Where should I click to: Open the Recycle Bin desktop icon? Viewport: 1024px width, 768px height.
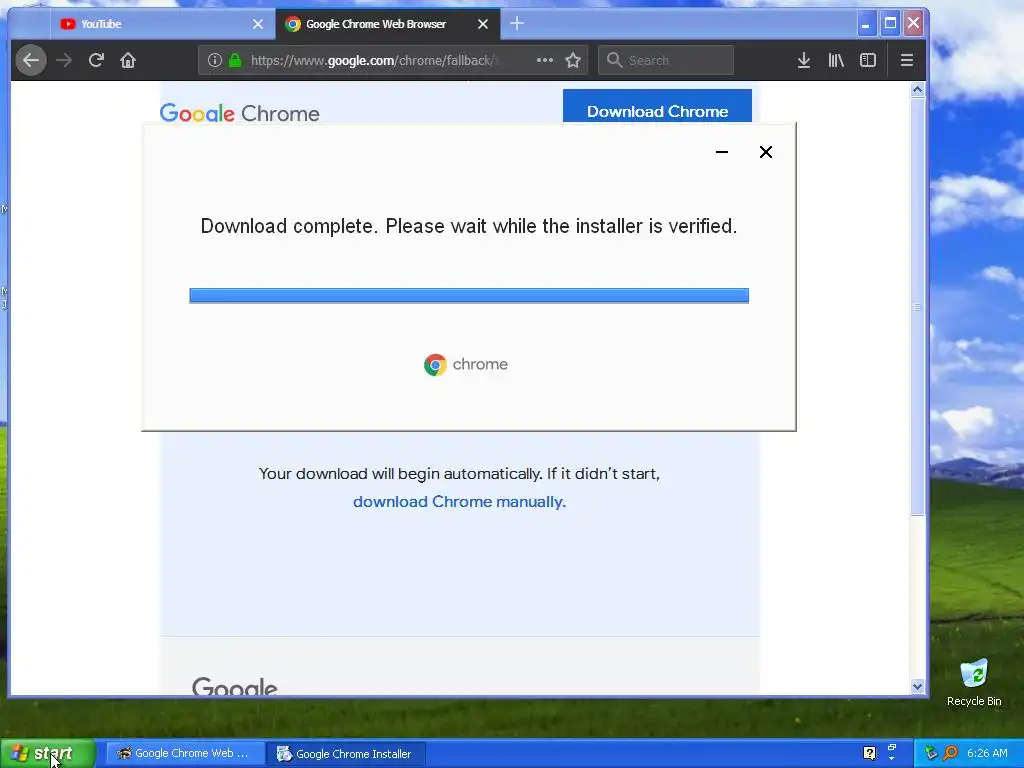(x=974, y=682)
